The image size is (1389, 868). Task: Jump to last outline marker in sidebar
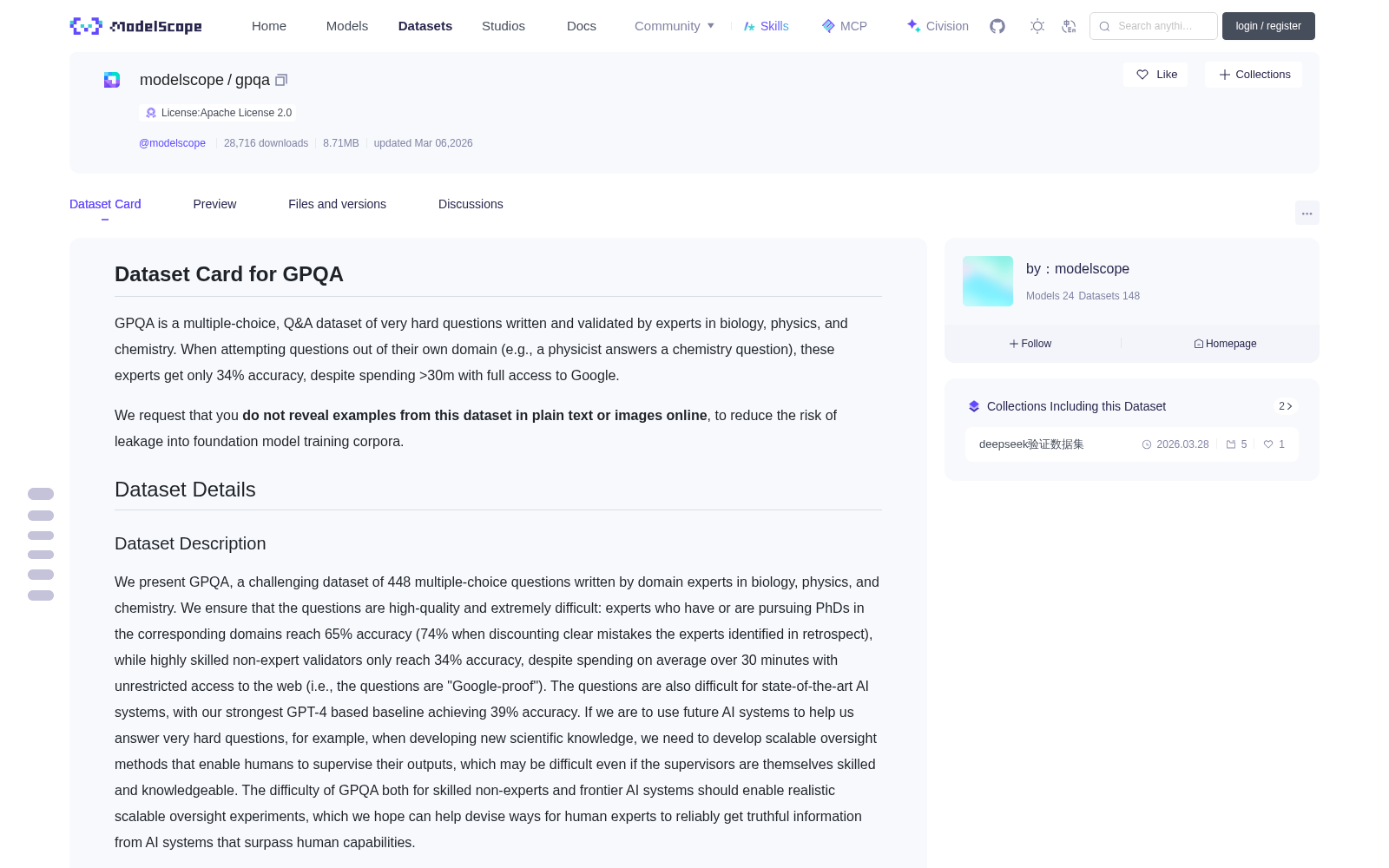pyautogui.click(x=41, y=595)
